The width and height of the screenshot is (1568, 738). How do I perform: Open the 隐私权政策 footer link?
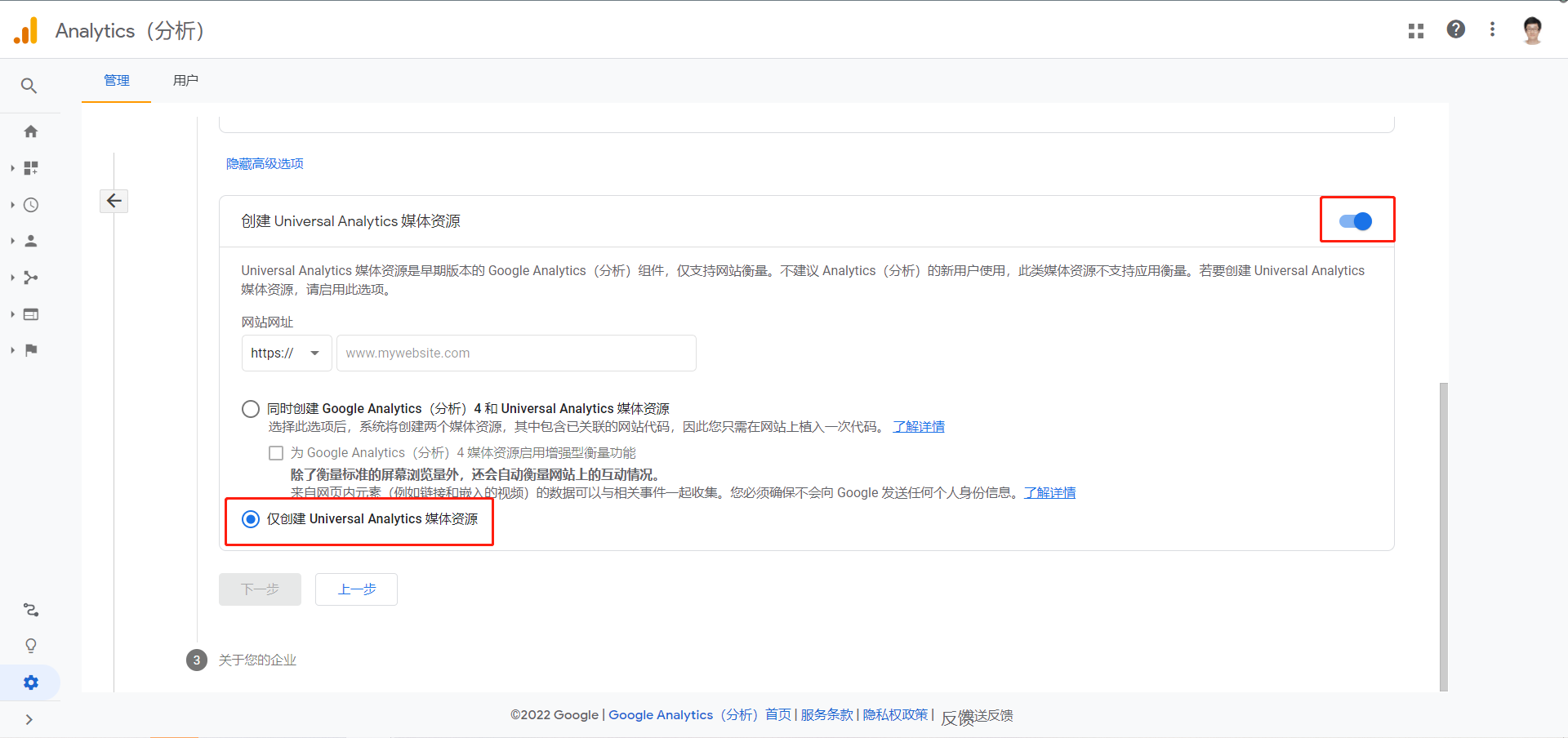pyautogui.click(x=895, y=715)
